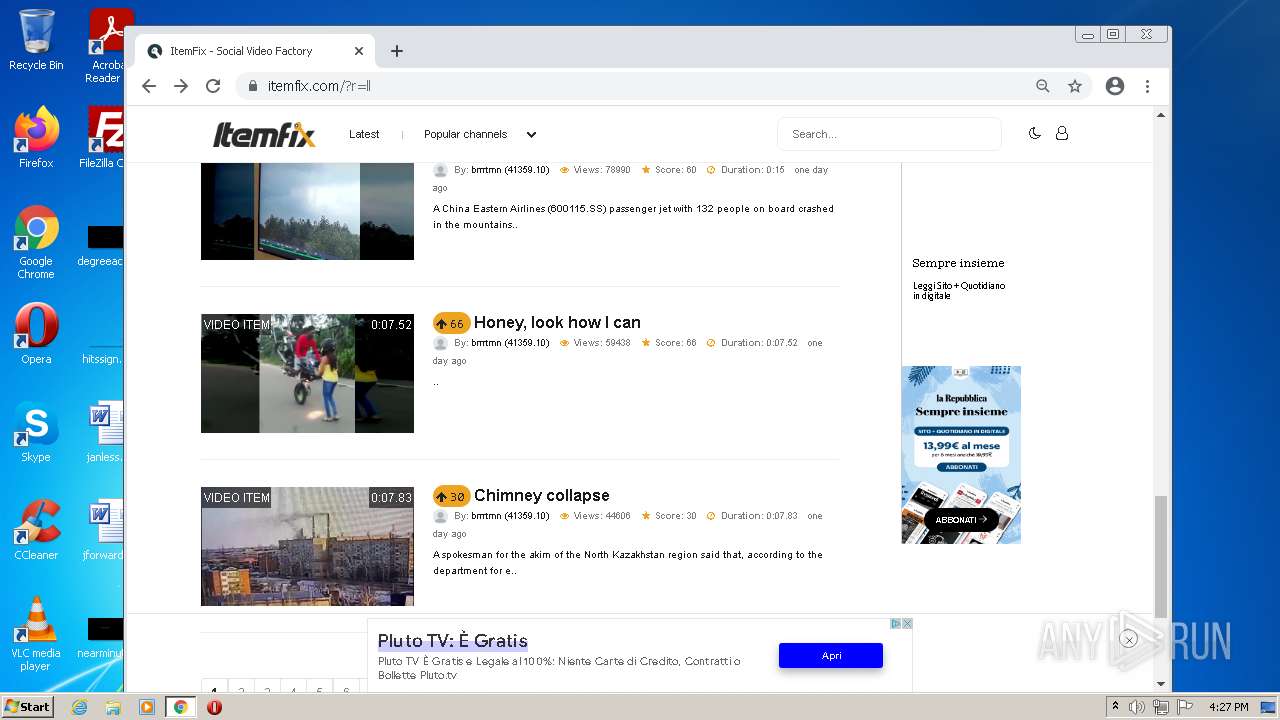Select Google Chrome desktop shortcut
The height and width of the screenshot is (720, 1280).
pos(36,242)
